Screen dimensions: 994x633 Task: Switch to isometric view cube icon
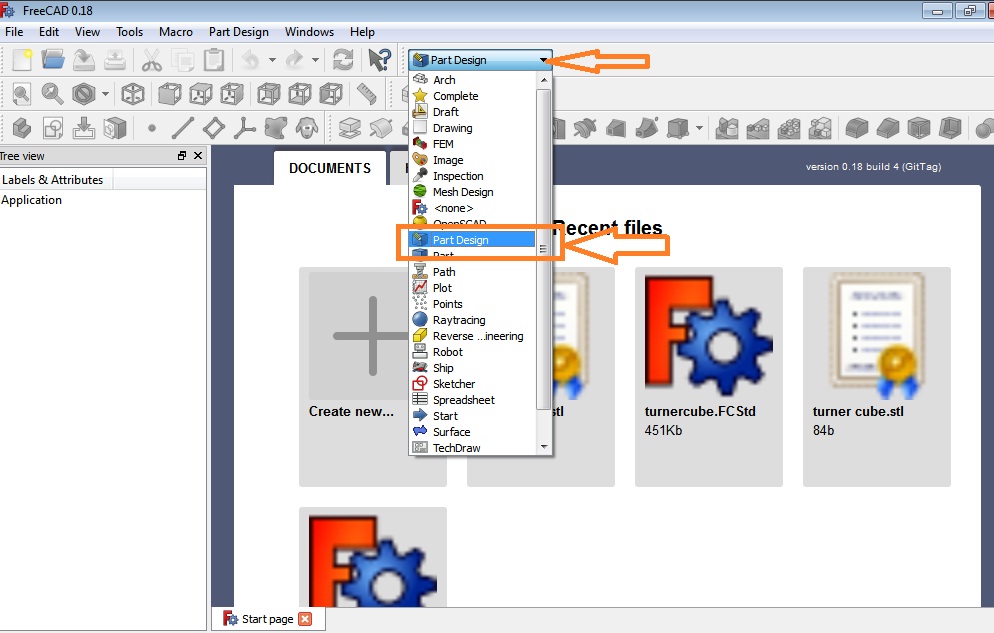click(x=132, y=94)
